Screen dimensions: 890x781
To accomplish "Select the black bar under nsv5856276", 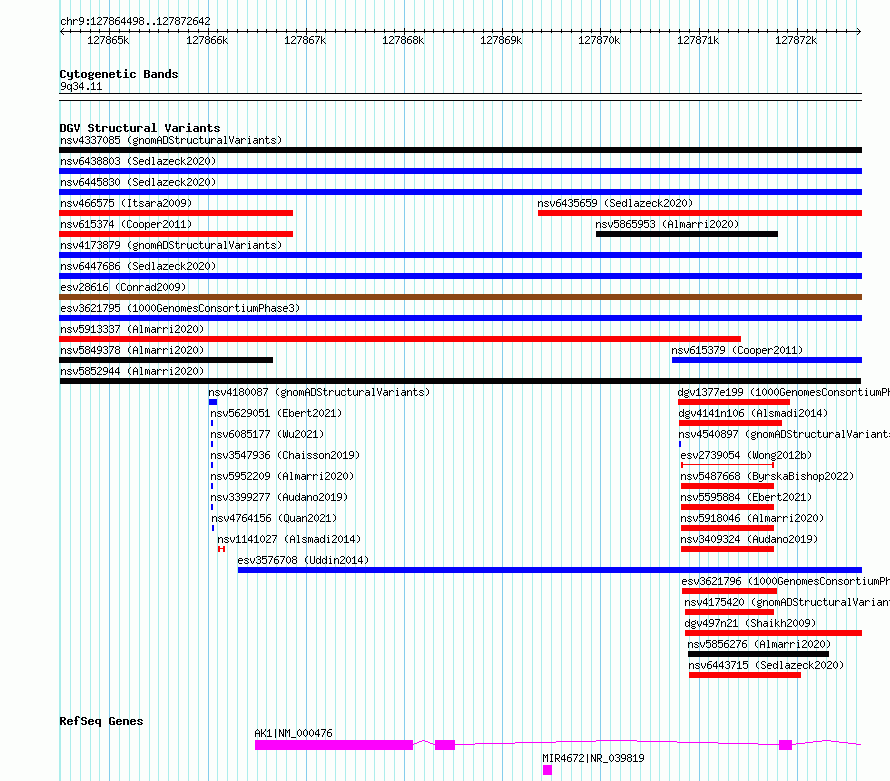I will [758, 654].
